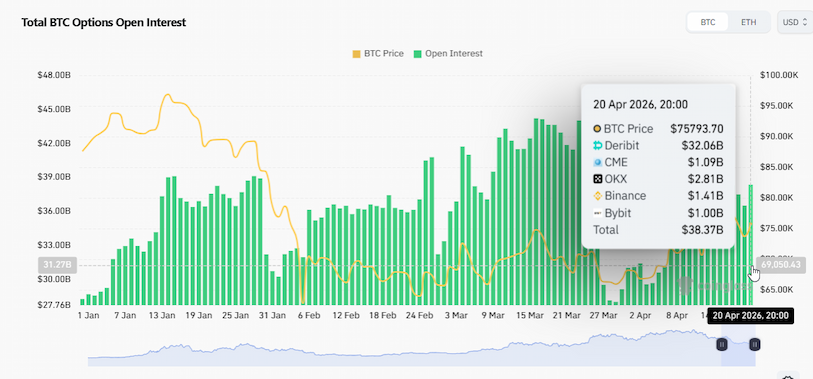Click the 2 Apr x-axis label
The width and height of the screenshot is (813, 379).
(x=640, y=315)
